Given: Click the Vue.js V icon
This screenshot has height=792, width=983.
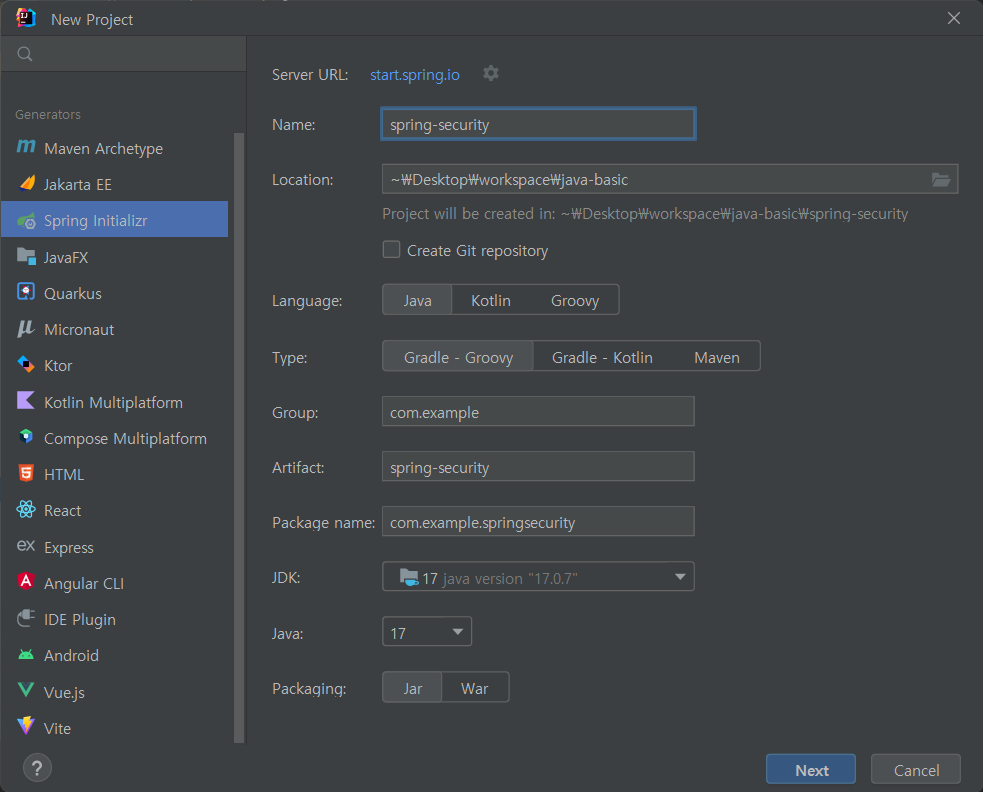Looking at the screenshot, I should 26,690.
